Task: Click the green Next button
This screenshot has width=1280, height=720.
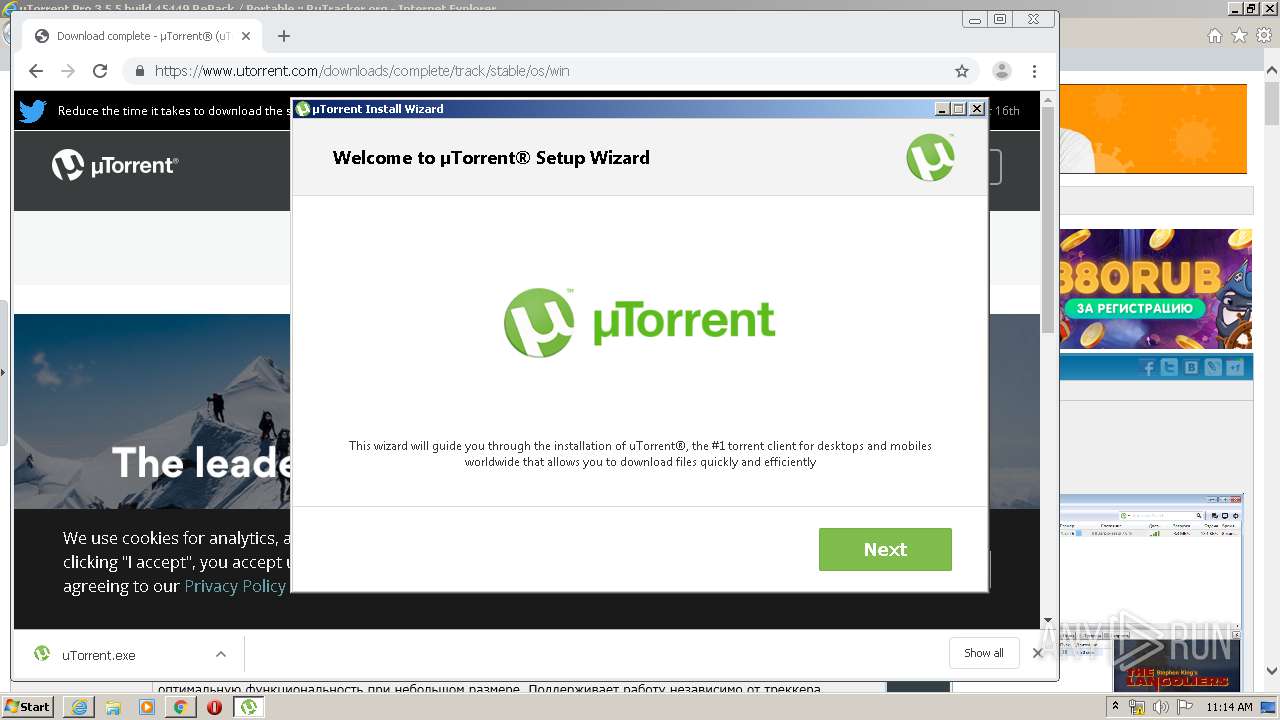Action: (885, 549)
